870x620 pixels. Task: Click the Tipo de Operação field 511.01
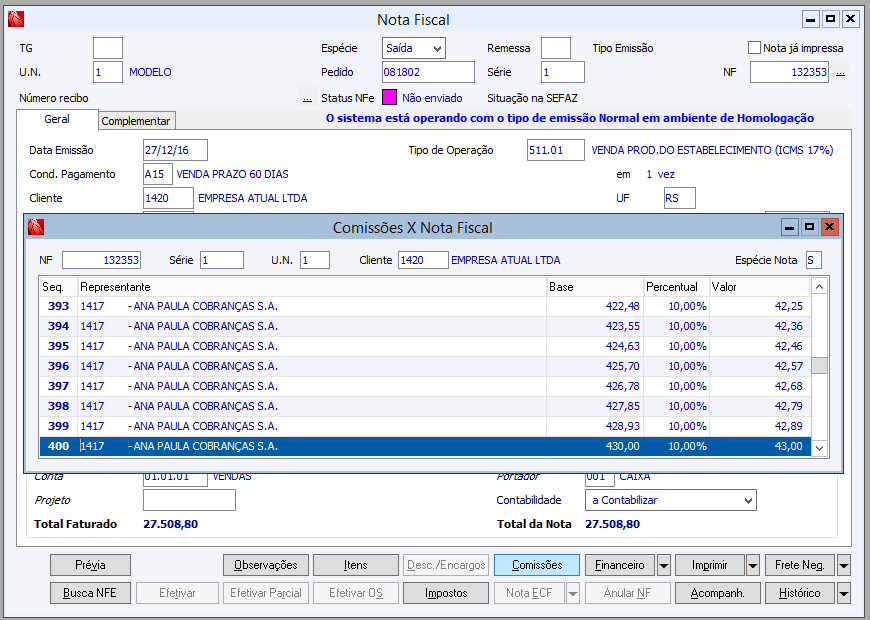tap(555, 150)
